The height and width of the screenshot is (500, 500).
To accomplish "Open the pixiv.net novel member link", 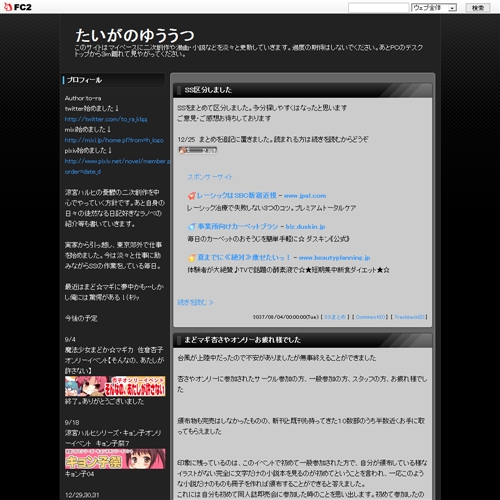I will coord(118,166).
